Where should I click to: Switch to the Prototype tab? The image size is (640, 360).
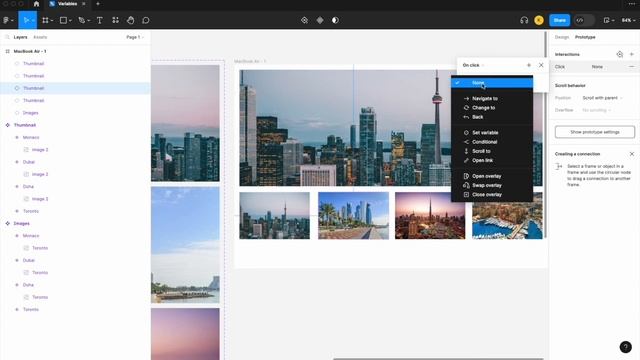(585, 37)
